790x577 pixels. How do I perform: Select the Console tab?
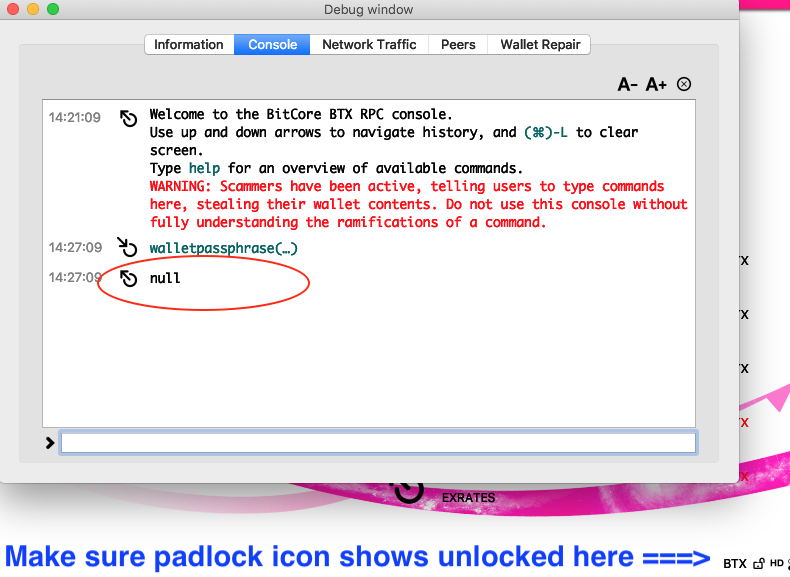tap(272, 44)
